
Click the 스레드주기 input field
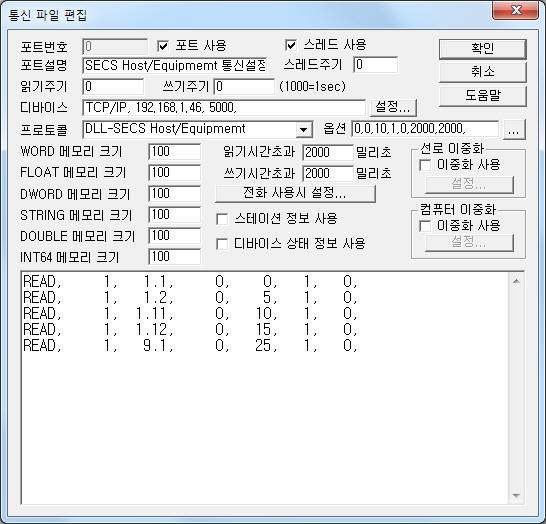(376, 65)
